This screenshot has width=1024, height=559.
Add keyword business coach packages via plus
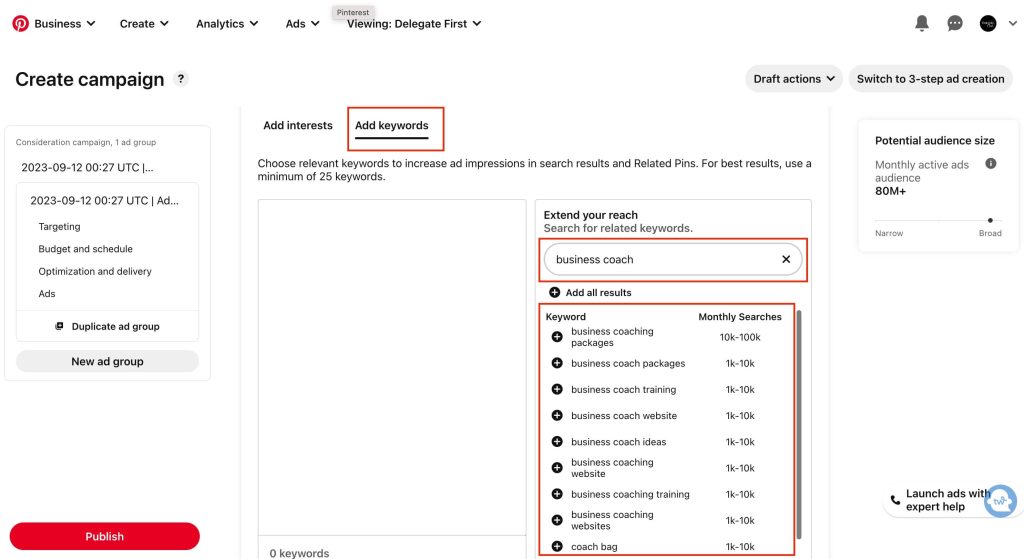pos(557,363)
